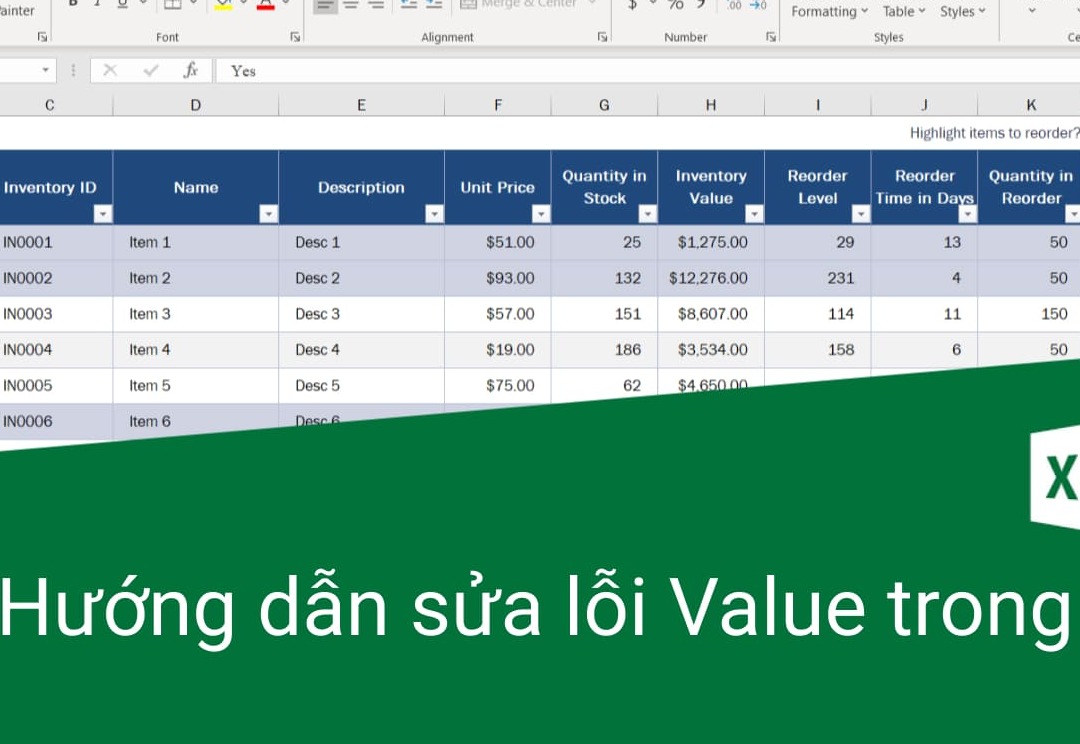Click the Enter checkmark in formula bar
1080x744 pixels.
click(x=151, y=70)
